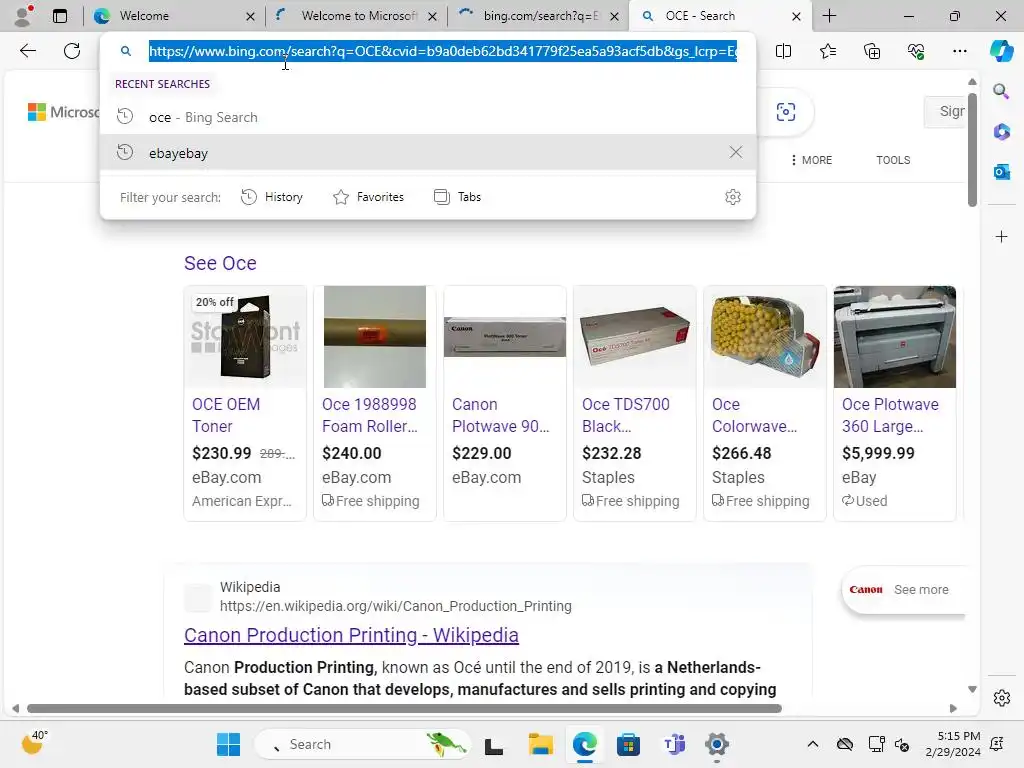The image size is (1024, 768).
Task: Show hidden system tray icons
Action: (812, 744)
